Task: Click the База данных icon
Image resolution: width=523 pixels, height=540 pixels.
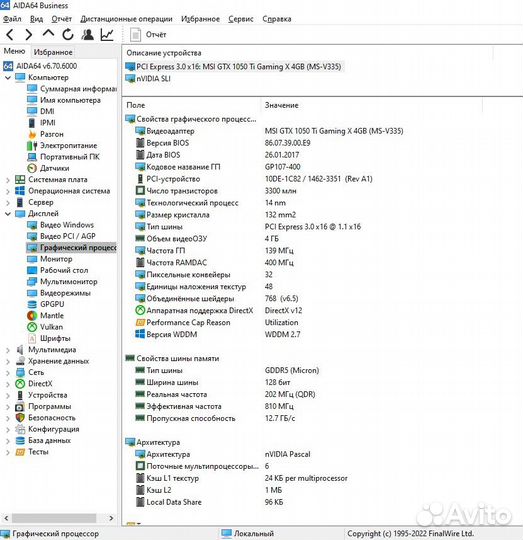Action: [20, 441]
